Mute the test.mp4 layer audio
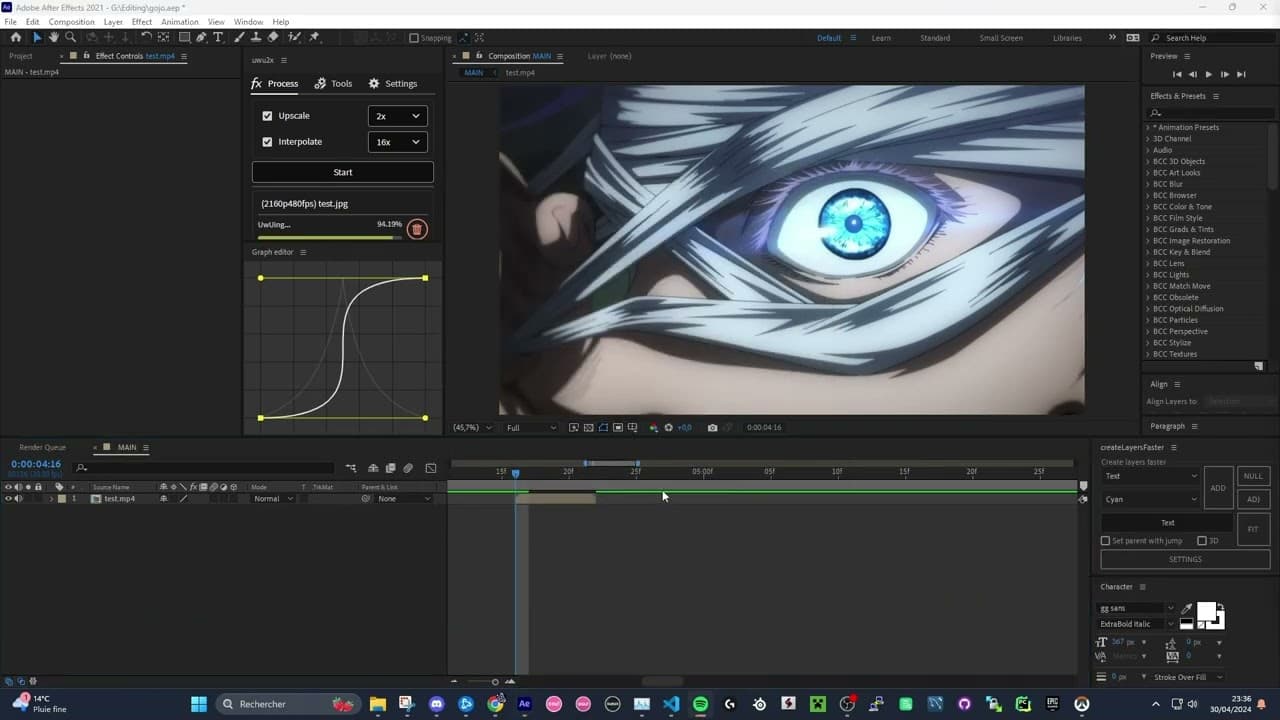Screen dimensions: 1280x720 coord(18,498)
